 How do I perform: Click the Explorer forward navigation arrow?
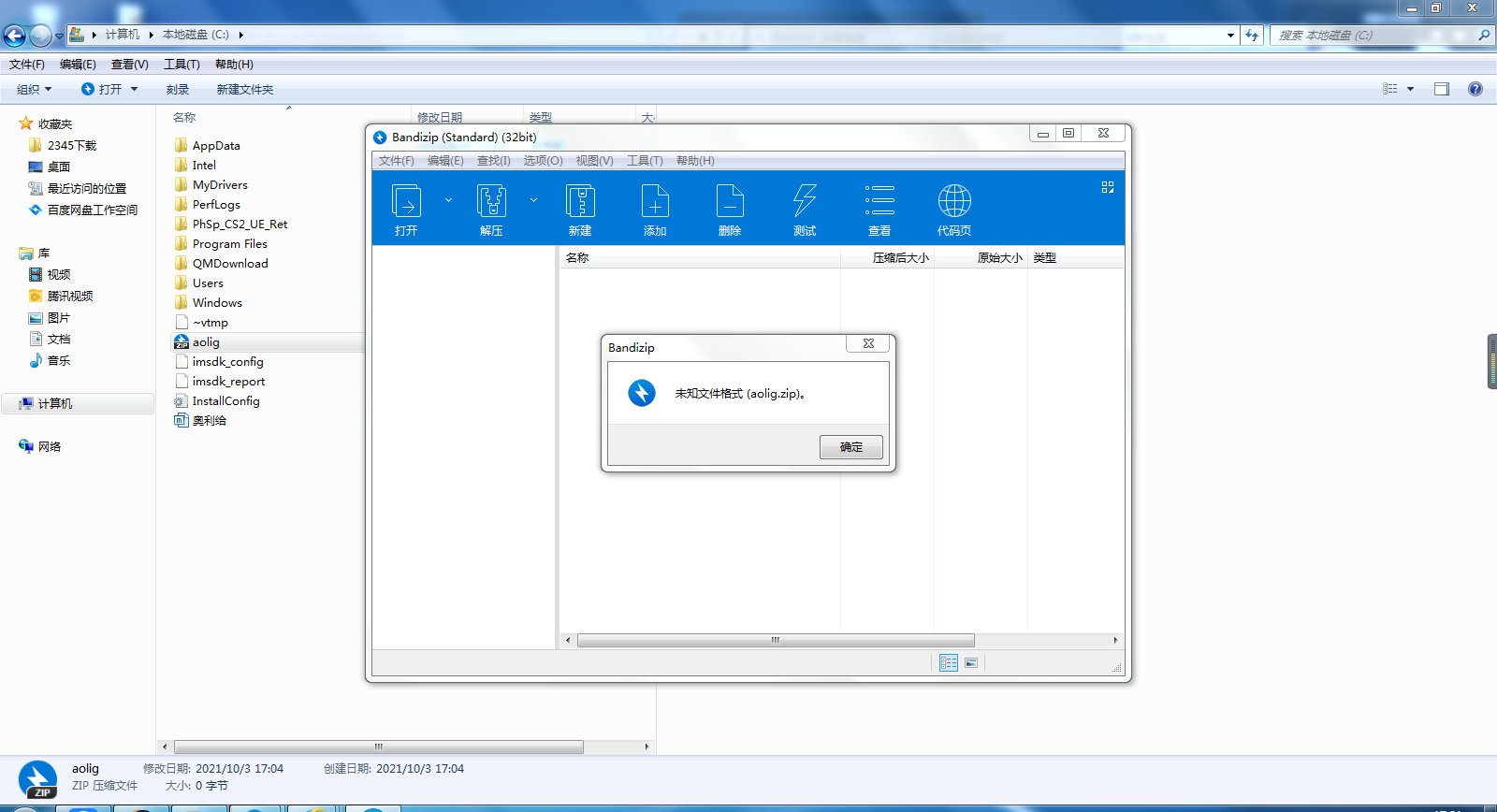(40, 36)
